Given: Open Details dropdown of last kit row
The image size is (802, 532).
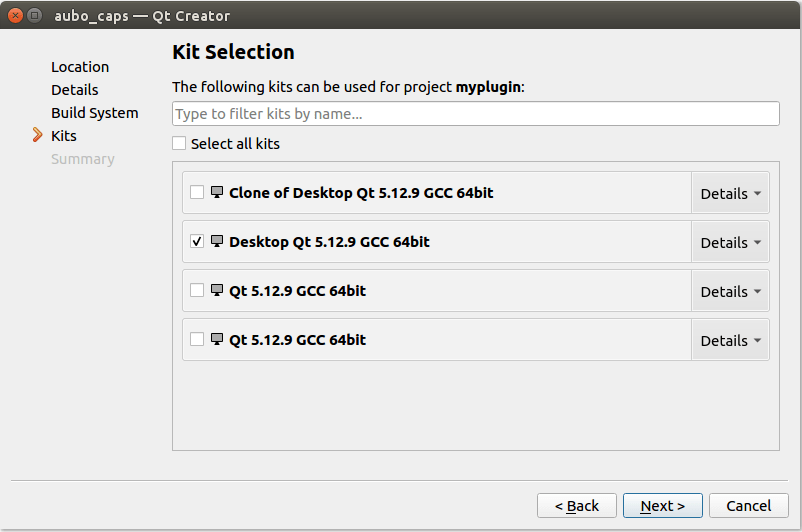Looking at the screenshot, I should tap(730, 340).
